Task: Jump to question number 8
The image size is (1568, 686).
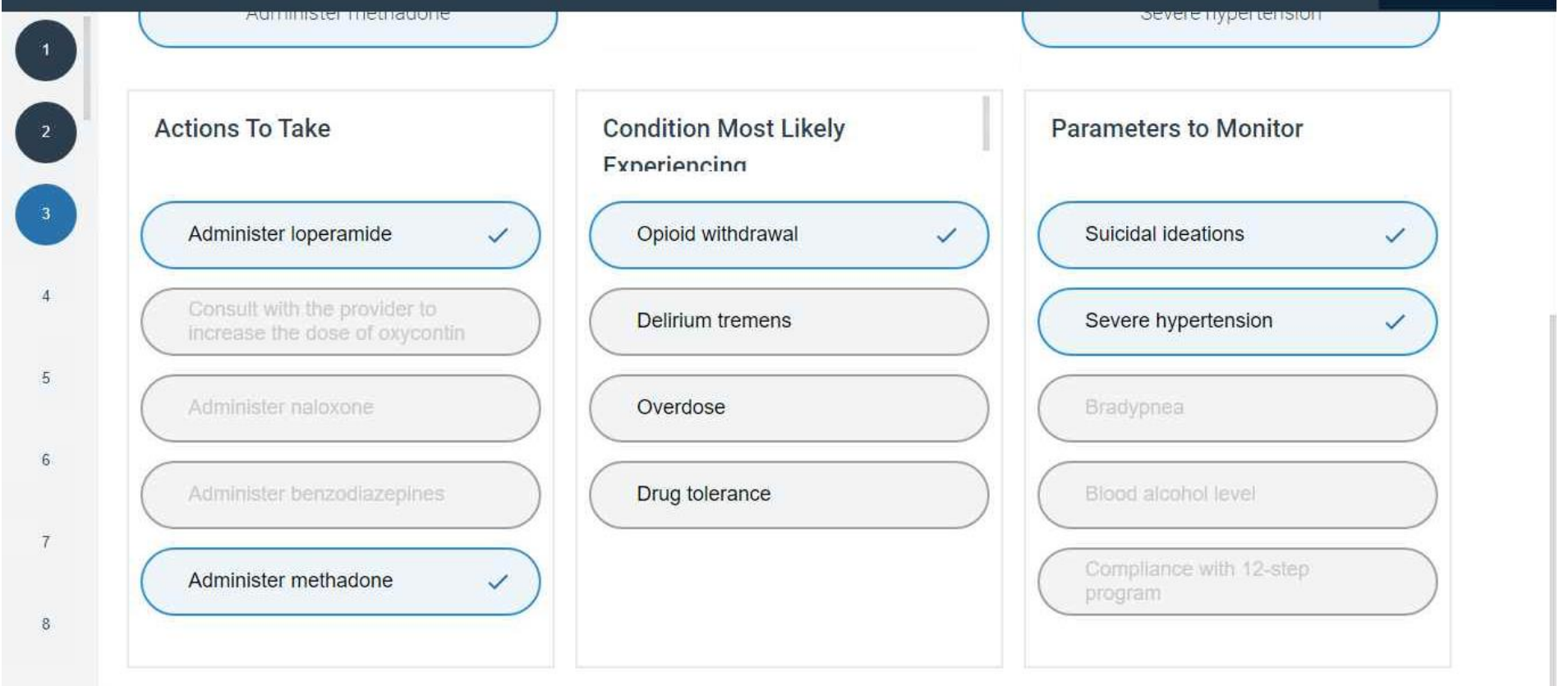Action: (46, 624)
